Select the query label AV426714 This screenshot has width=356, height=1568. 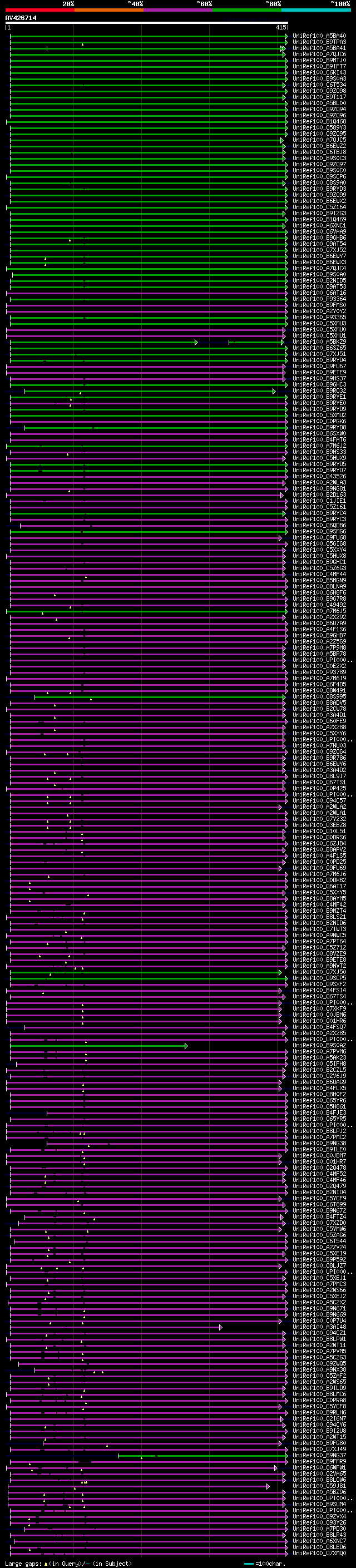tap(21, 18)
